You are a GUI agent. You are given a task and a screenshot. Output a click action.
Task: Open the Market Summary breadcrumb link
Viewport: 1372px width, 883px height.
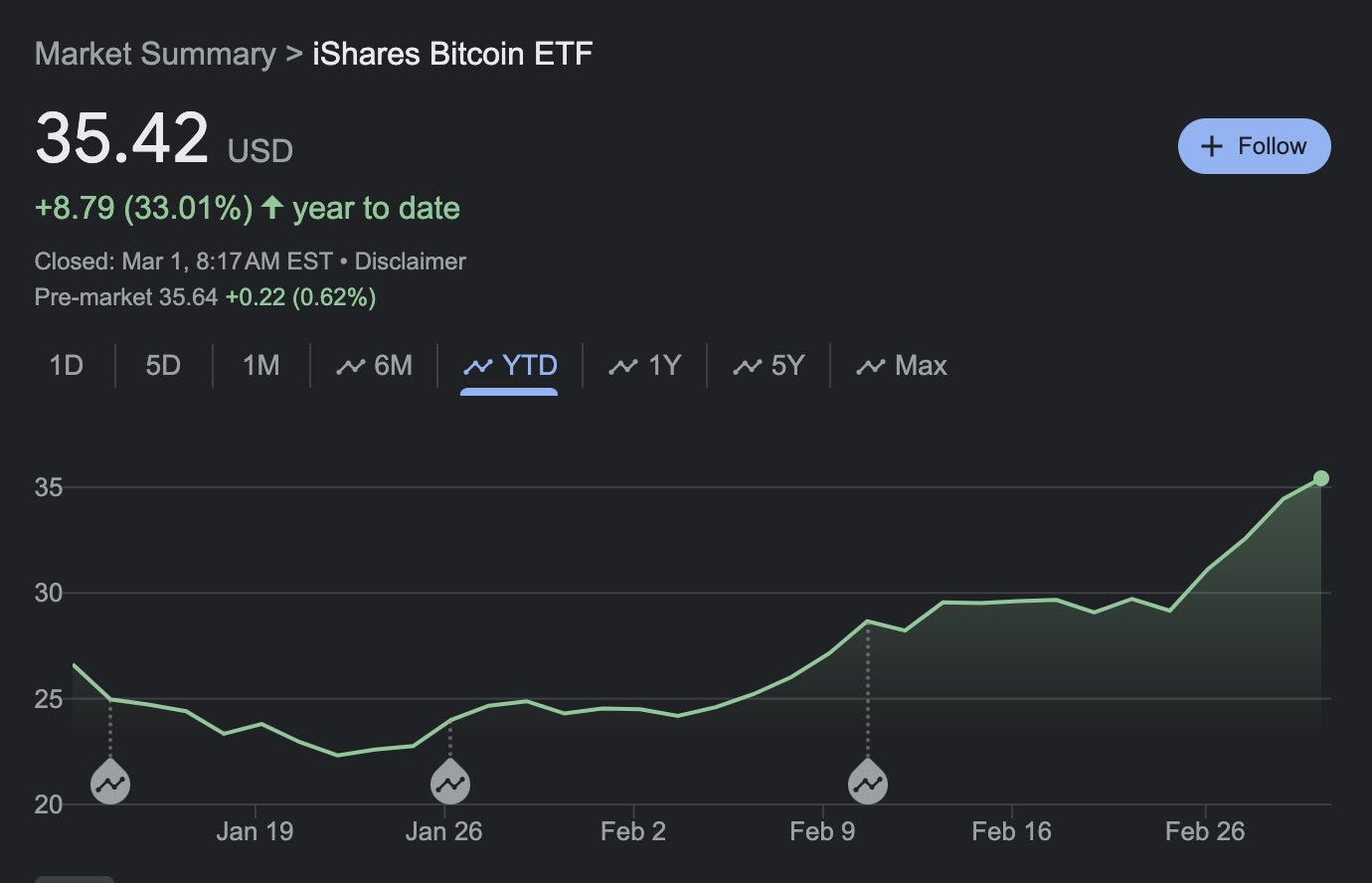(155, 54)
